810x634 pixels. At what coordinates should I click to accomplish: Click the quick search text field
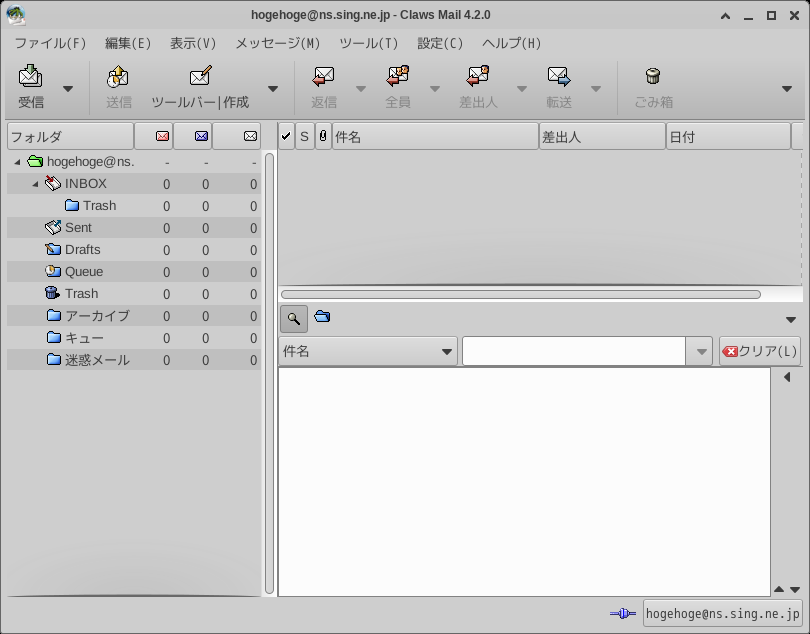(574, 351)
